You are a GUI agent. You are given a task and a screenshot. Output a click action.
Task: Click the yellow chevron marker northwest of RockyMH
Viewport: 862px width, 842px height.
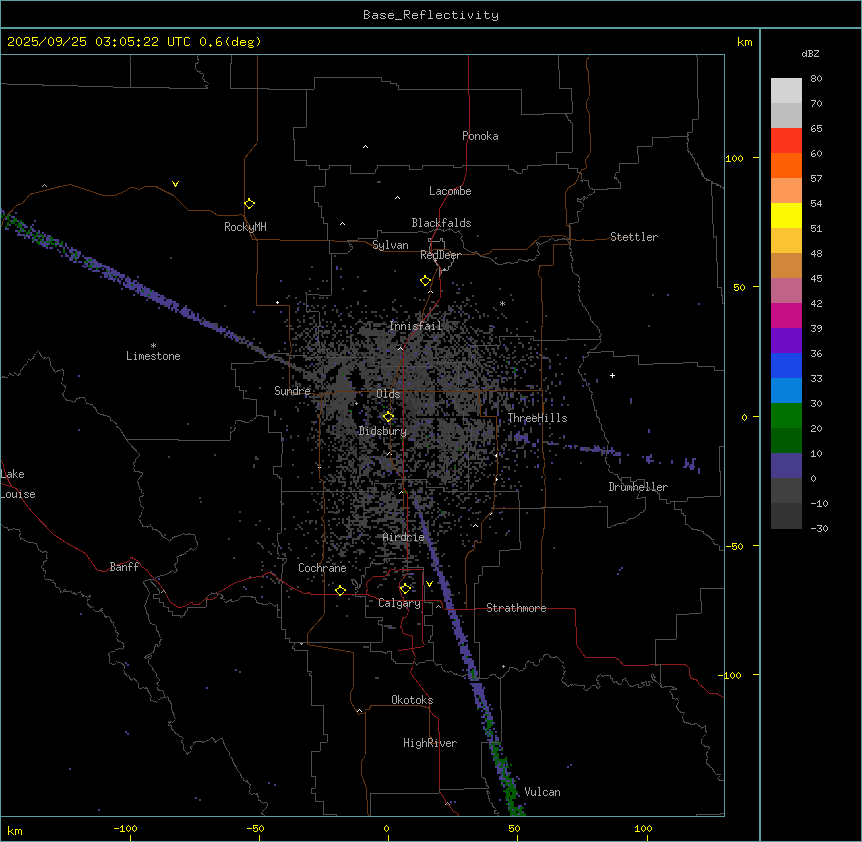175,184
